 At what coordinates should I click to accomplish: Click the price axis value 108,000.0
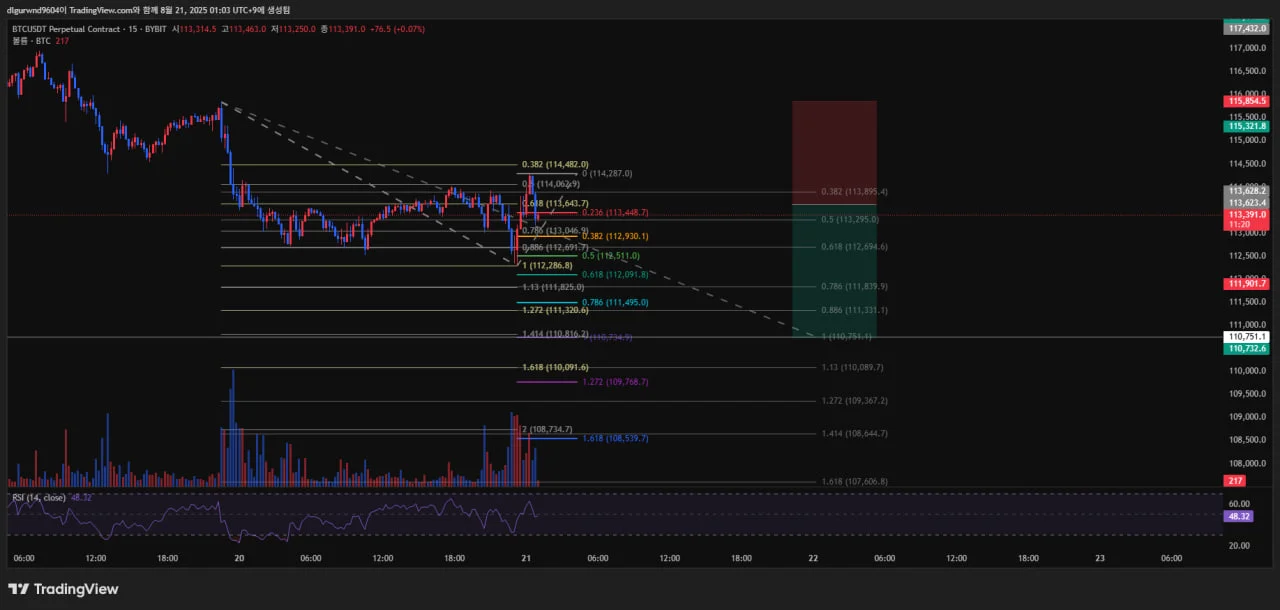point(1247,463)
